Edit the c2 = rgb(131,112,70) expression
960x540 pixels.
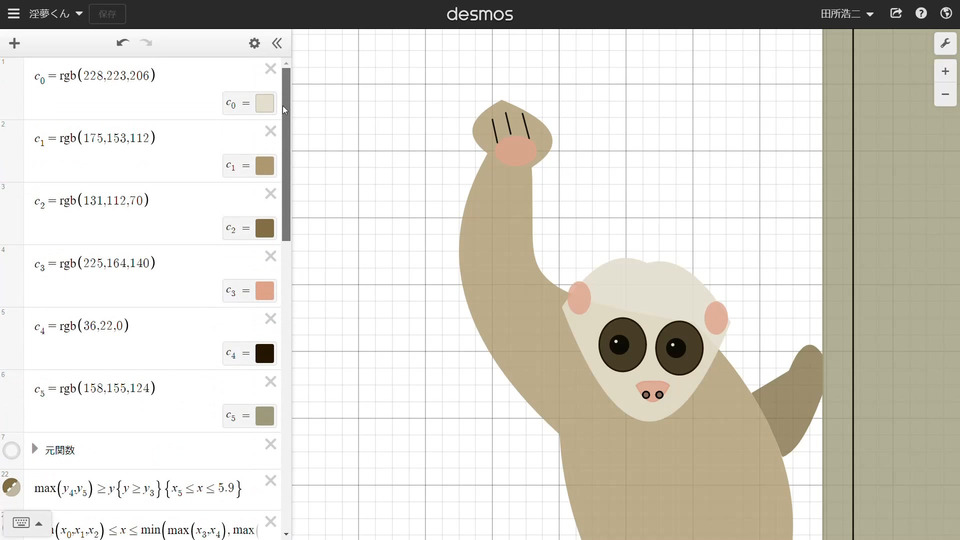coord(91,201)
